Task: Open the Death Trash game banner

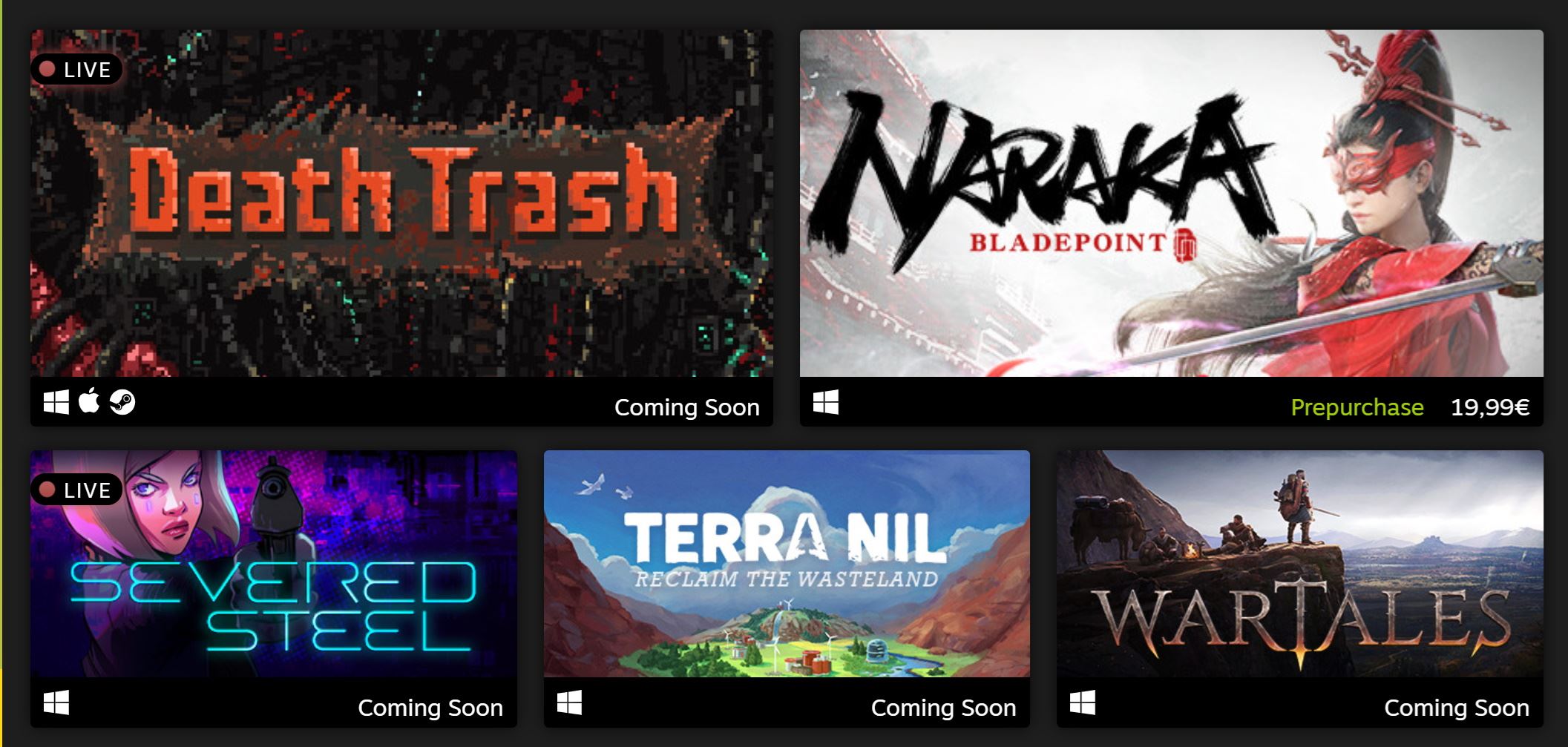Action: coord(401,203)
